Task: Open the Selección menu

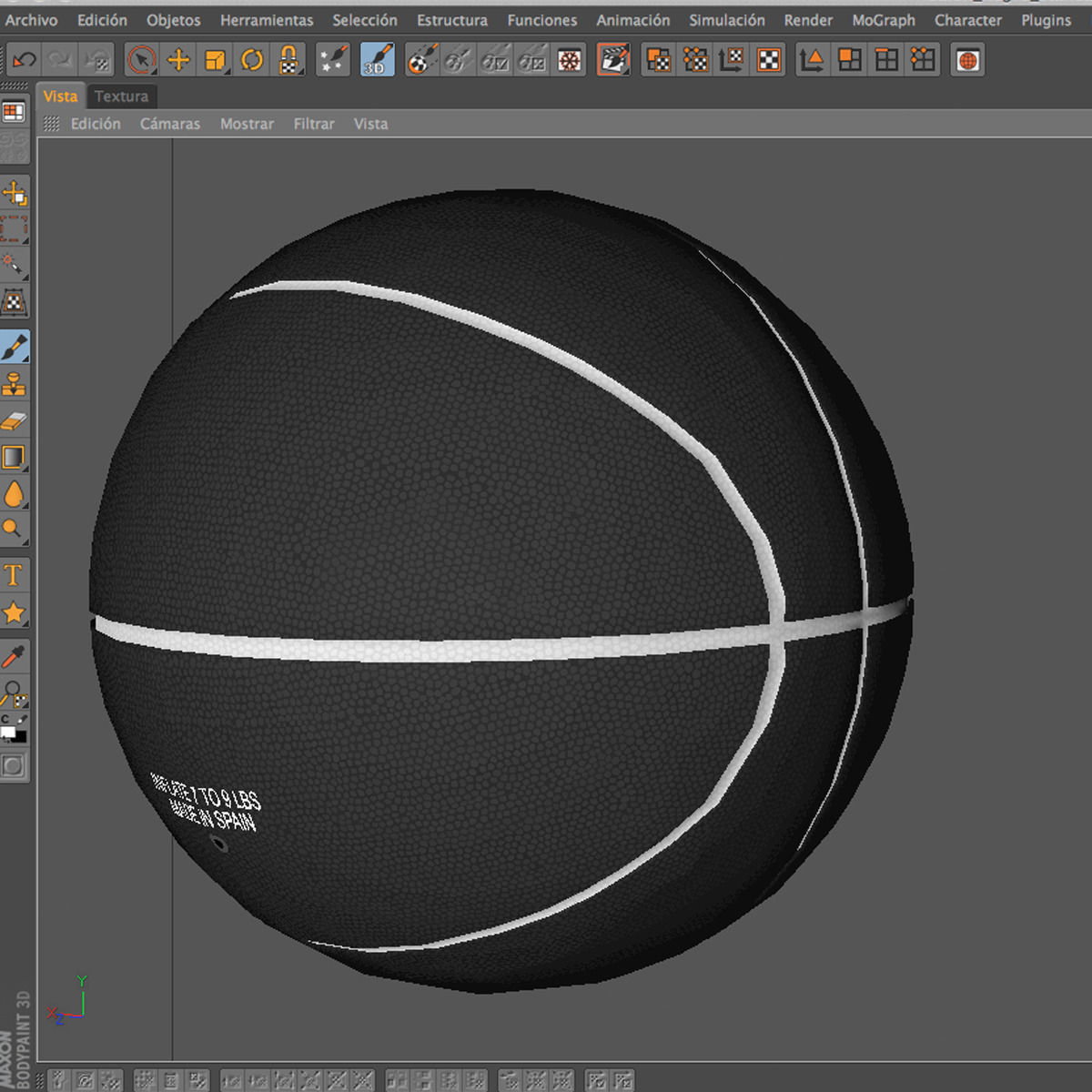Action: pyautogui.click(x=364, y=20)
